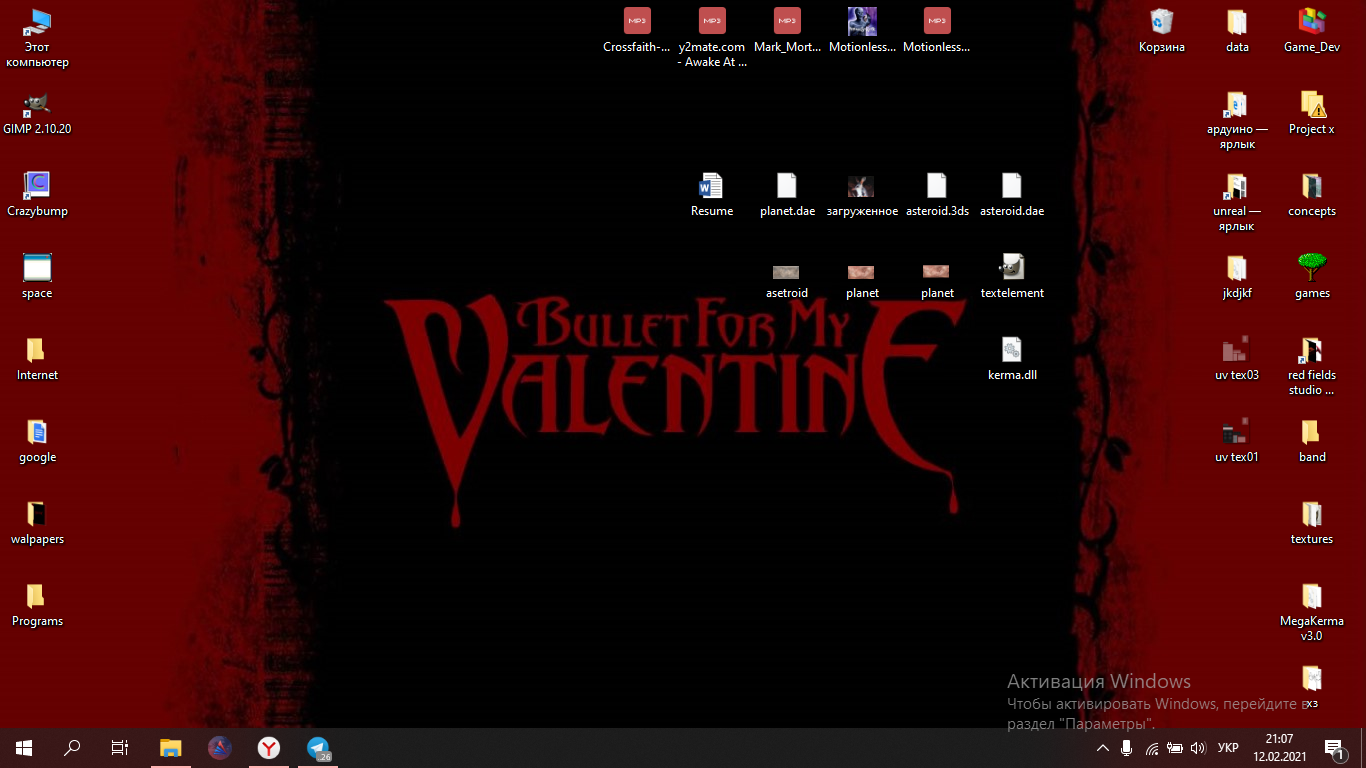Open the УКР language switcher

pos(1228,748)
